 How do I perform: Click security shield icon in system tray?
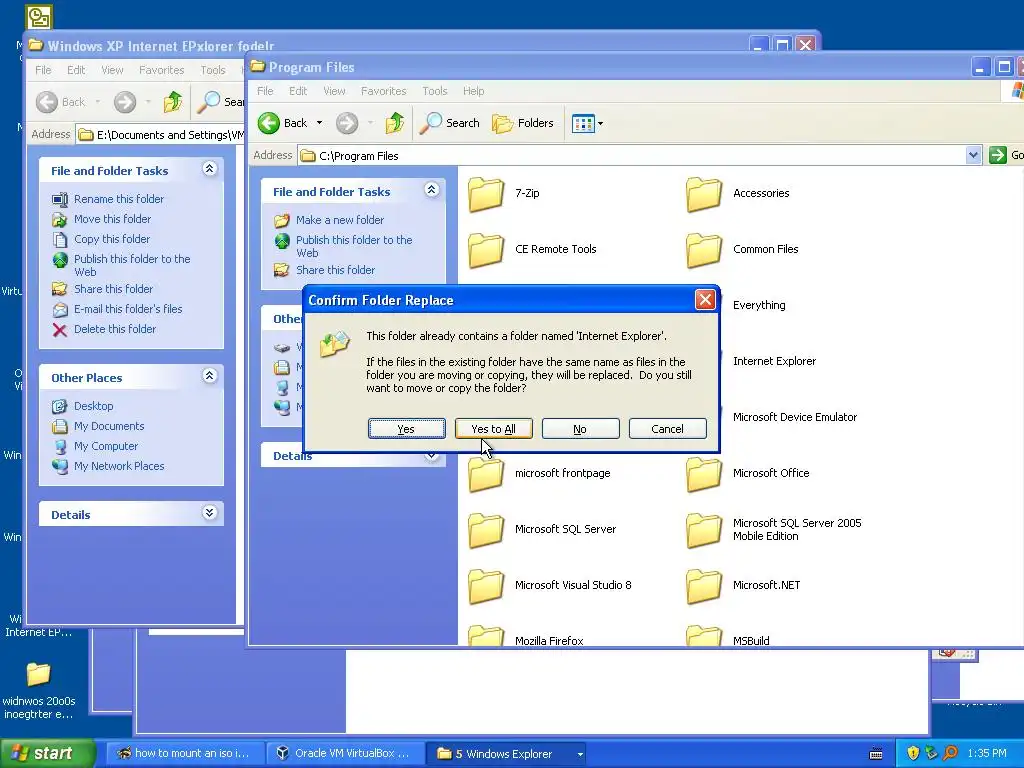click(913, 754)
